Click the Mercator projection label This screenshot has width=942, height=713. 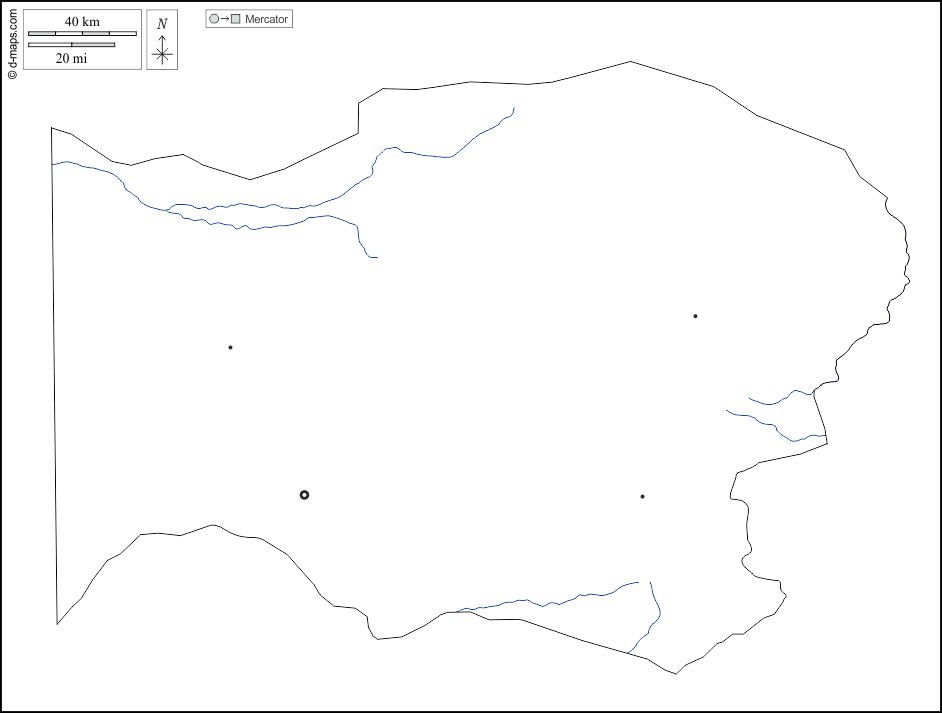[266, 19]
